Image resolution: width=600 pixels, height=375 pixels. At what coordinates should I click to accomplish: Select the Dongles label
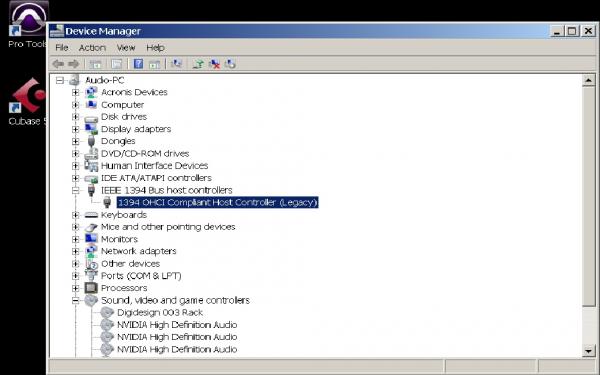point(118,141)
